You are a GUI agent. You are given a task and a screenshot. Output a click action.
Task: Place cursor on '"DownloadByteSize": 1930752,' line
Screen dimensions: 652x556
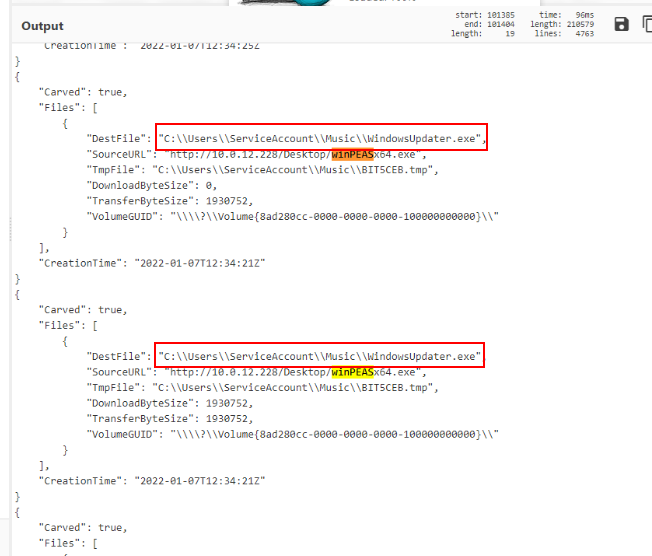170,403
